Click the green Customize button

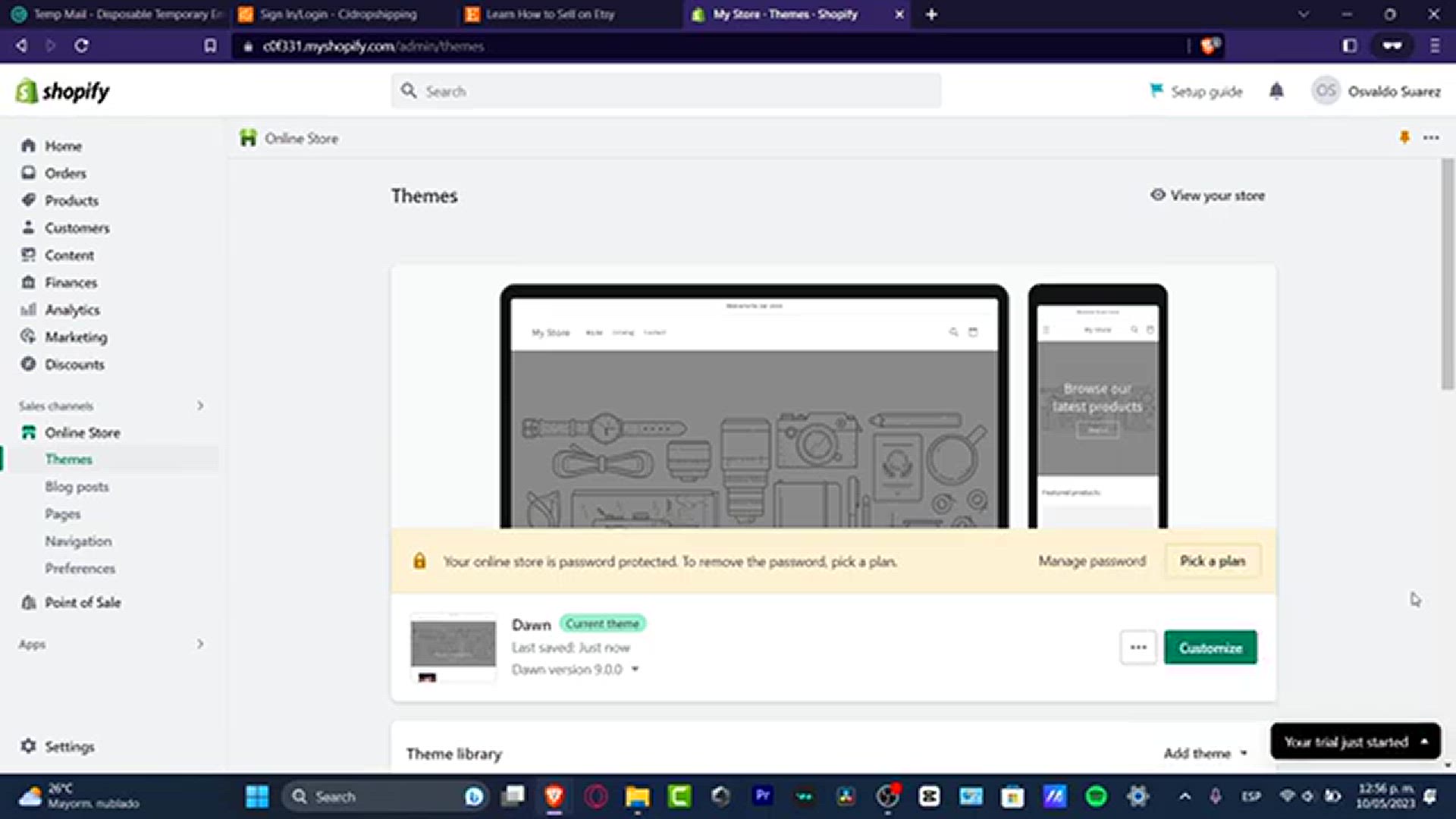tap(1210, 648)
